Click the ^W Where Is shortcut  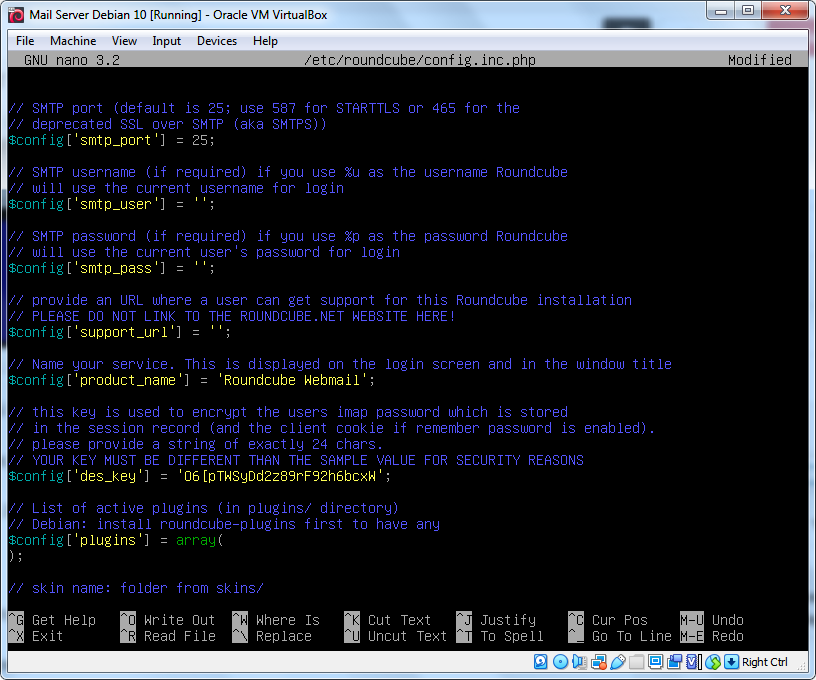[276, 620]
